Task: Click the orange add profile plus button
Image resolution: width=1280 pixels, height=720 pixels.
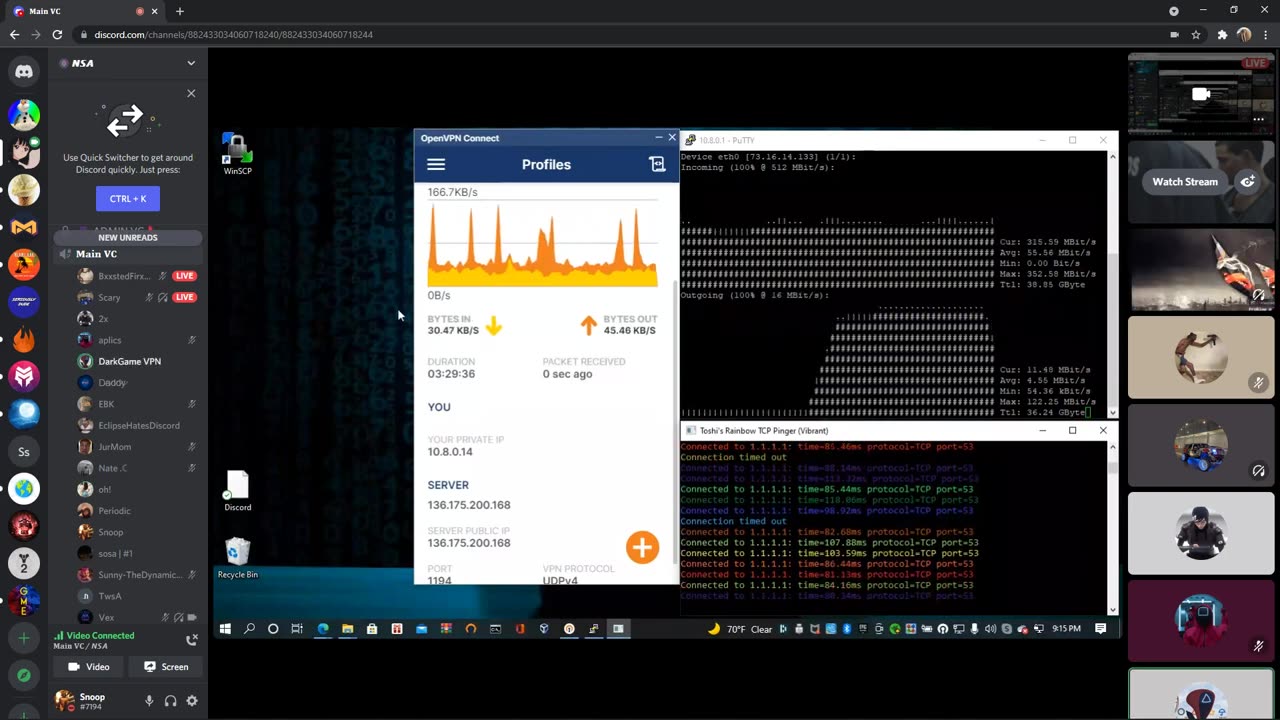Action: click(x=642, y=547)
